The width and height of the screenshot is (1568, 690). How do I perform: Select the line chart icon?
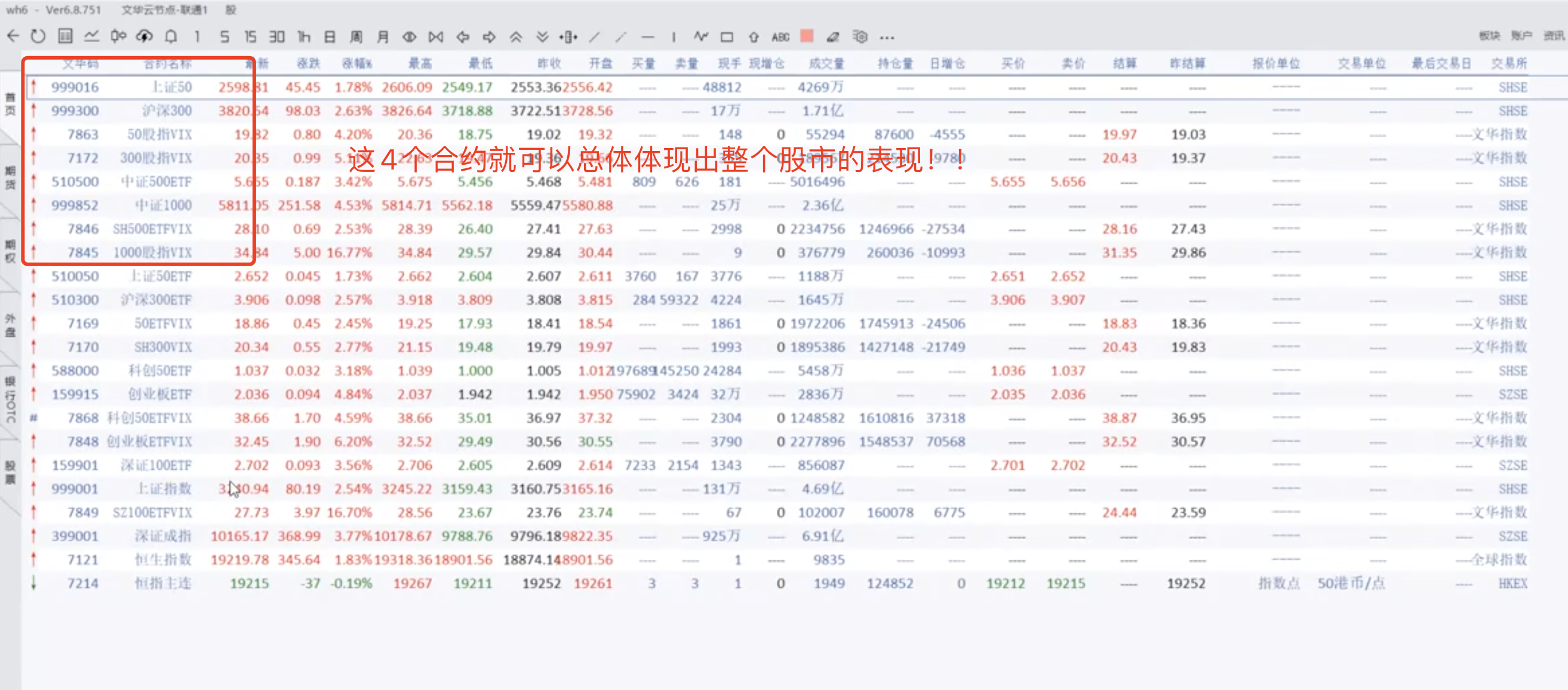[x=91, y=36]
